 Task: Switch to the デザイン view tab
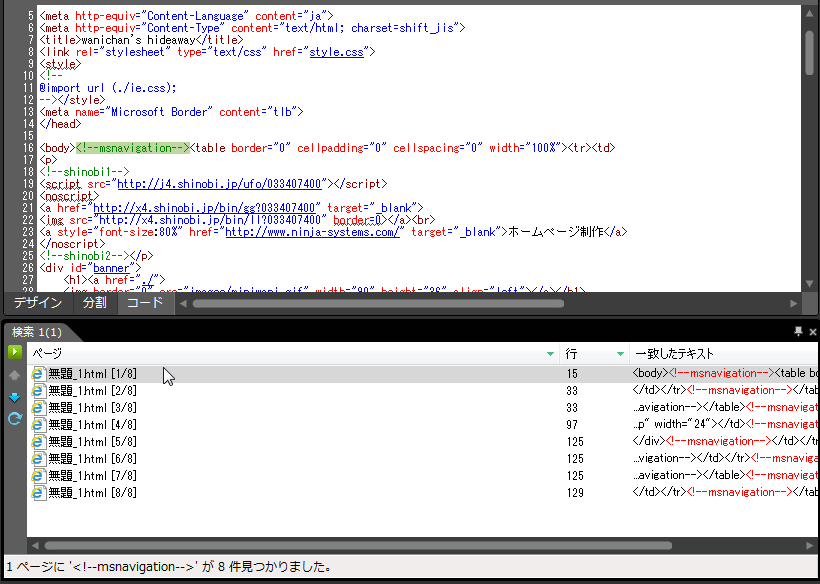[38, 303]
